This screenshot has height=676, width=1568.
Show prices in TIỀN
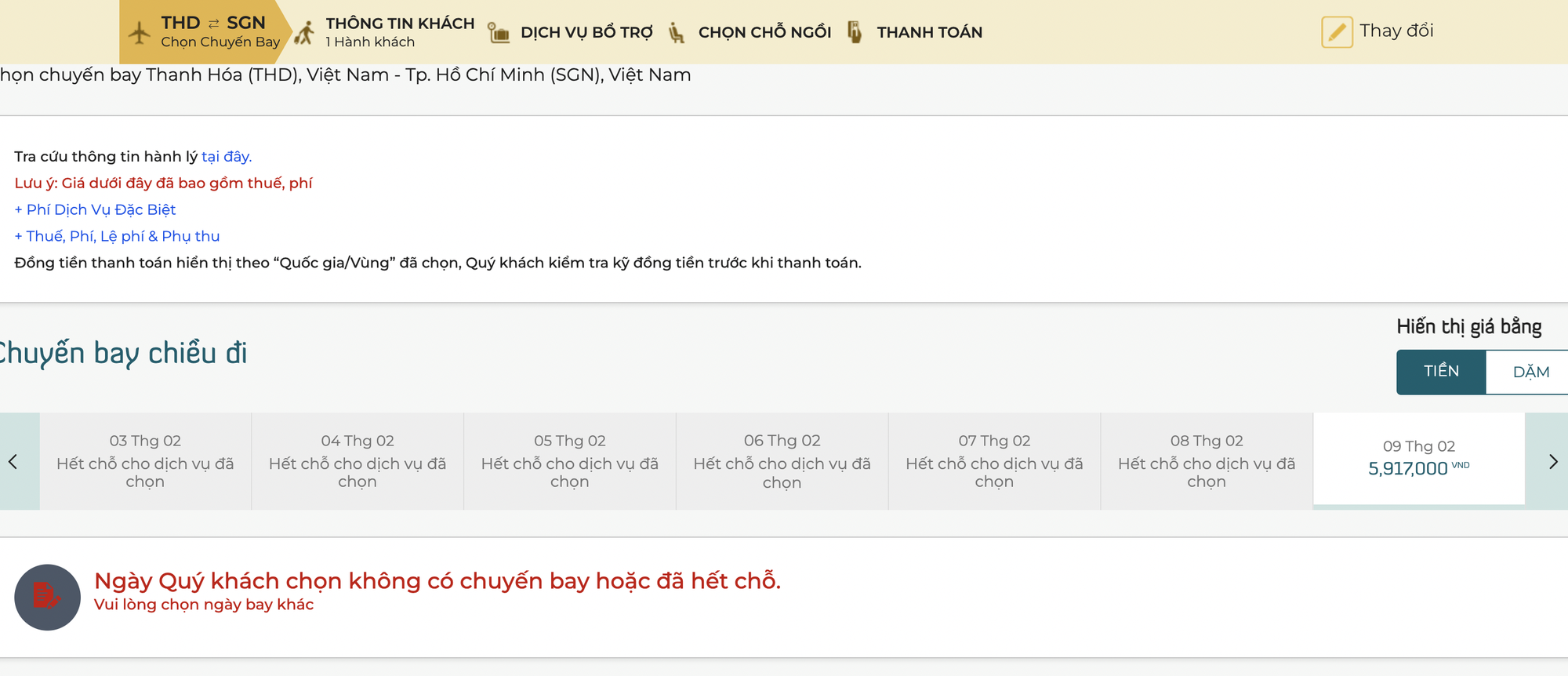click(x=1441, y=372)
